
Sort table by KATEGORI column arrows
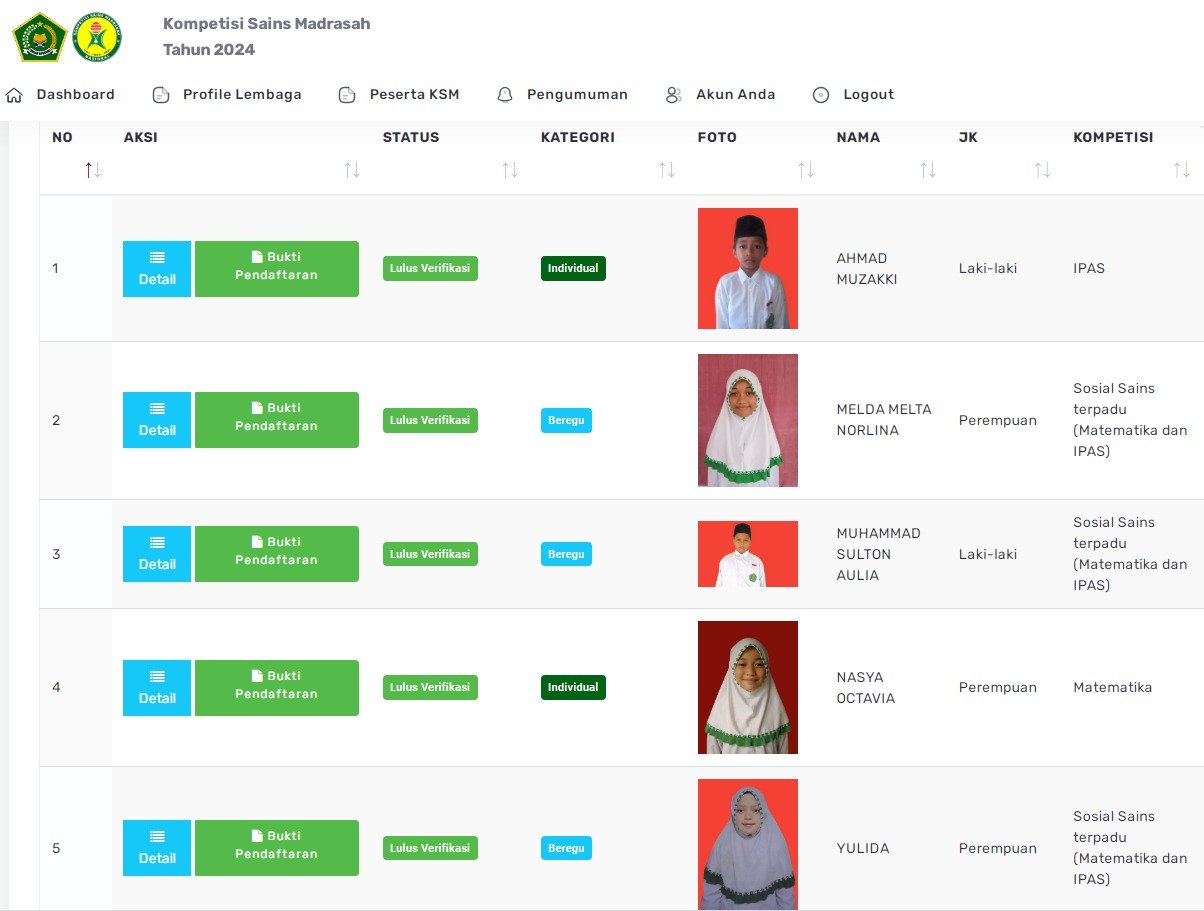[x=667, y=170]
